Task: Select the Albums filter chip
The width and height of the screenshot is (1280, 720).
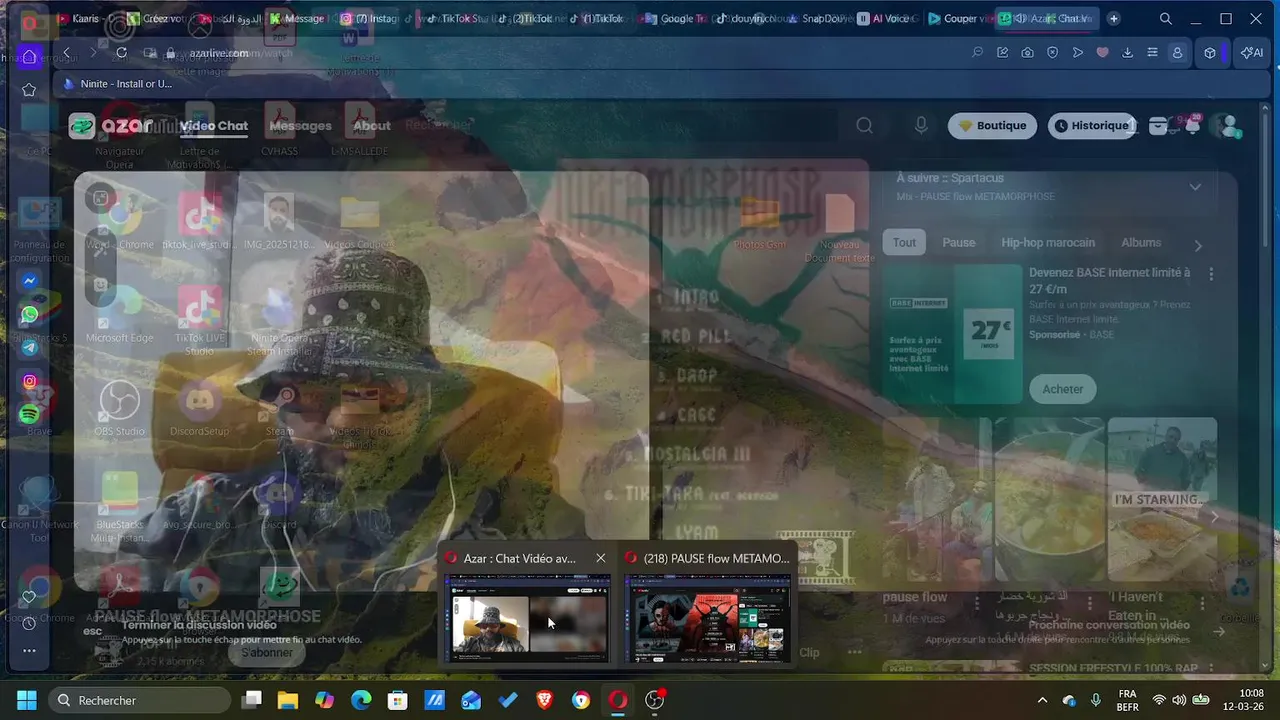Action: pyautogui.click(x=1141, y=242)
